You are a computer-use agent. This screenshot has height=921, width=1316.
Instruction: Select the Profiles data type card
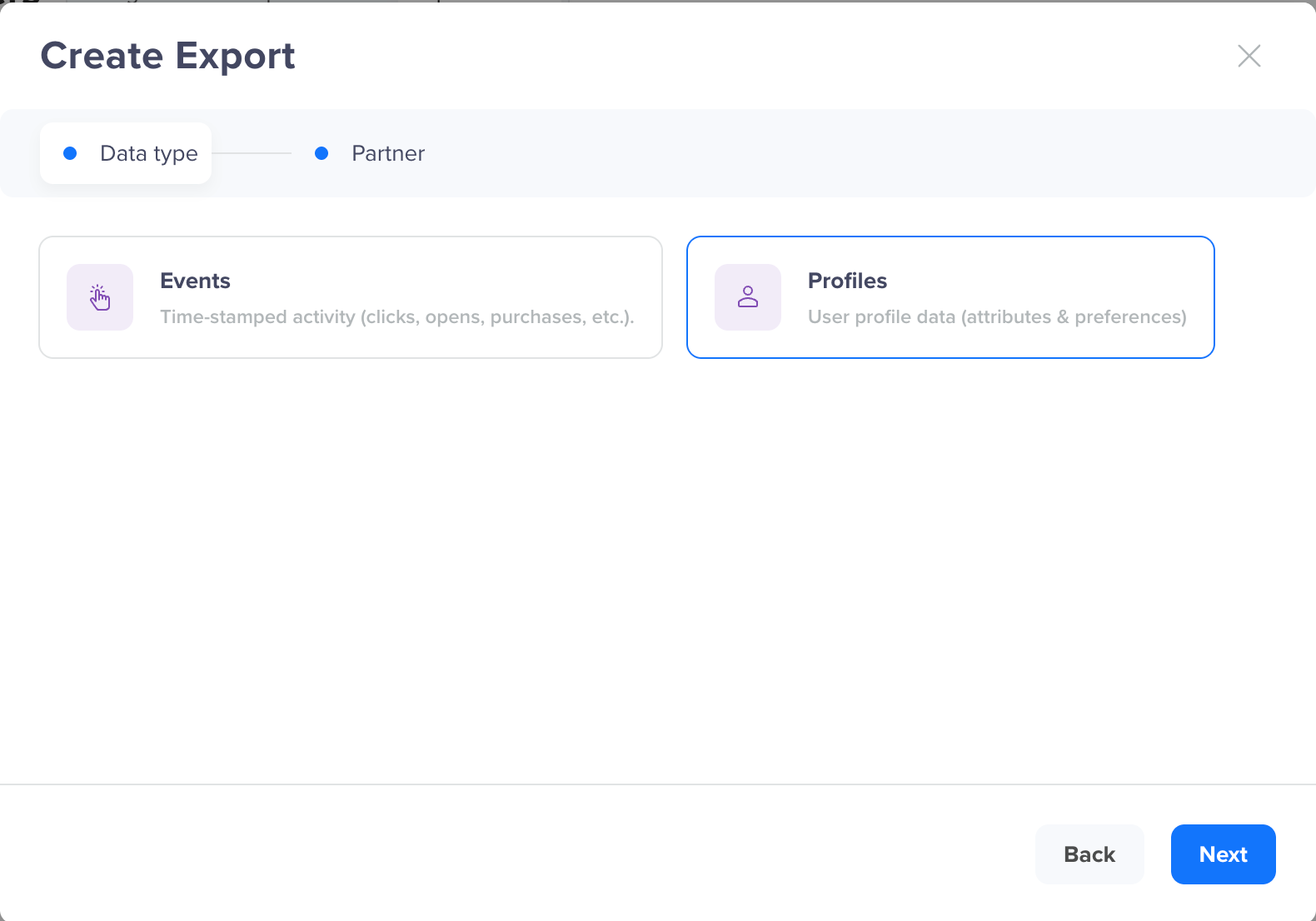pyautogui.click(x=950, y=297)
